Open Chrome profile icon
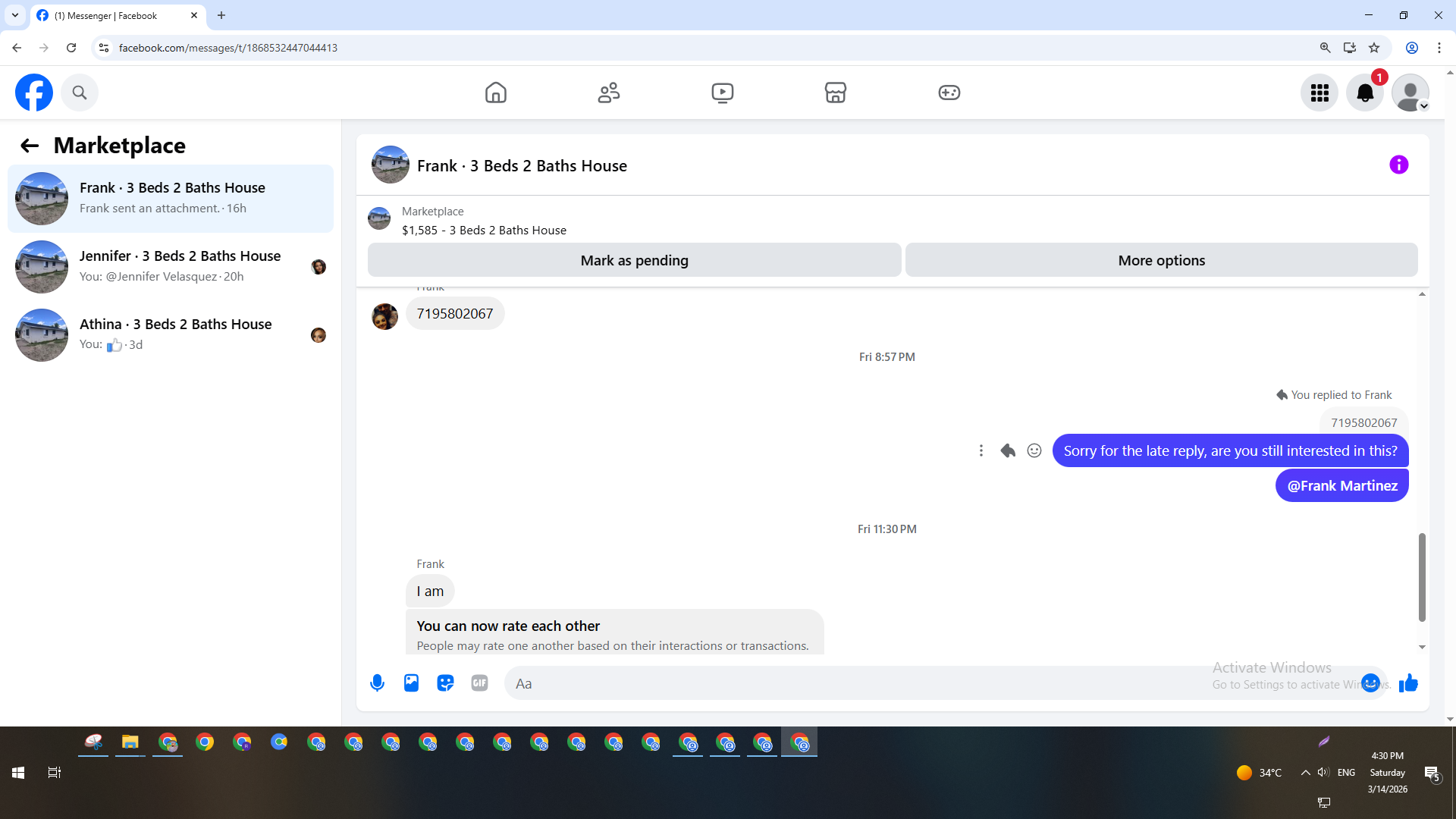Viewport: 1456px width, 819px height. pyautogui.click(x=1412, y=48)
